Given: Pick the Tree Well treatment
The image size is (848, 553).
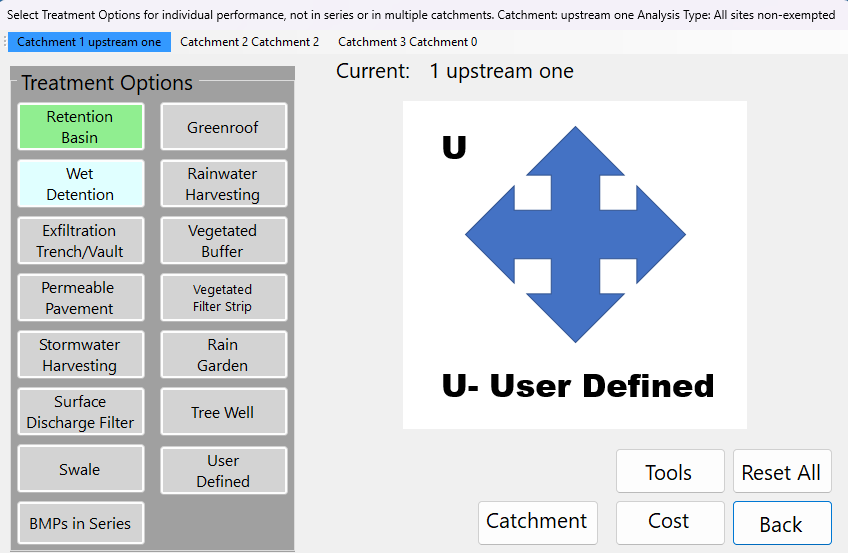Looking at the screenshot, I should [x=223, y=412].
